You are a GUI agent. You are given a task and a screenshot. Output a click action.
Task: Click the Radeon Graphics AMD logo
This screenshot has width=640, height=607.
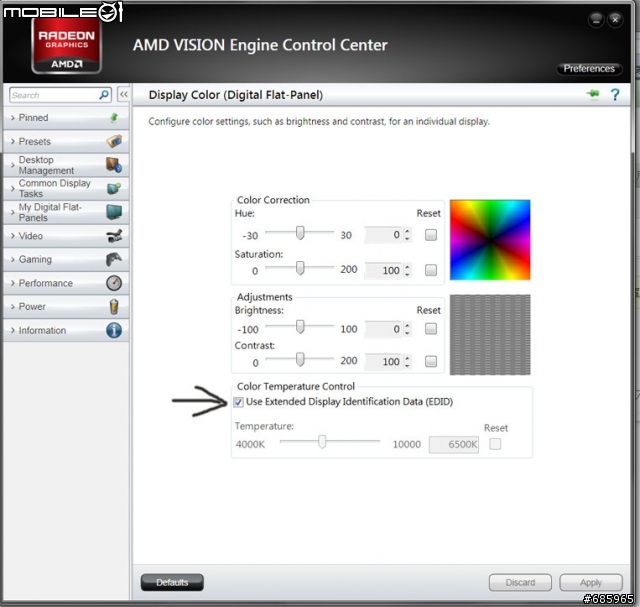coord(67,46)
